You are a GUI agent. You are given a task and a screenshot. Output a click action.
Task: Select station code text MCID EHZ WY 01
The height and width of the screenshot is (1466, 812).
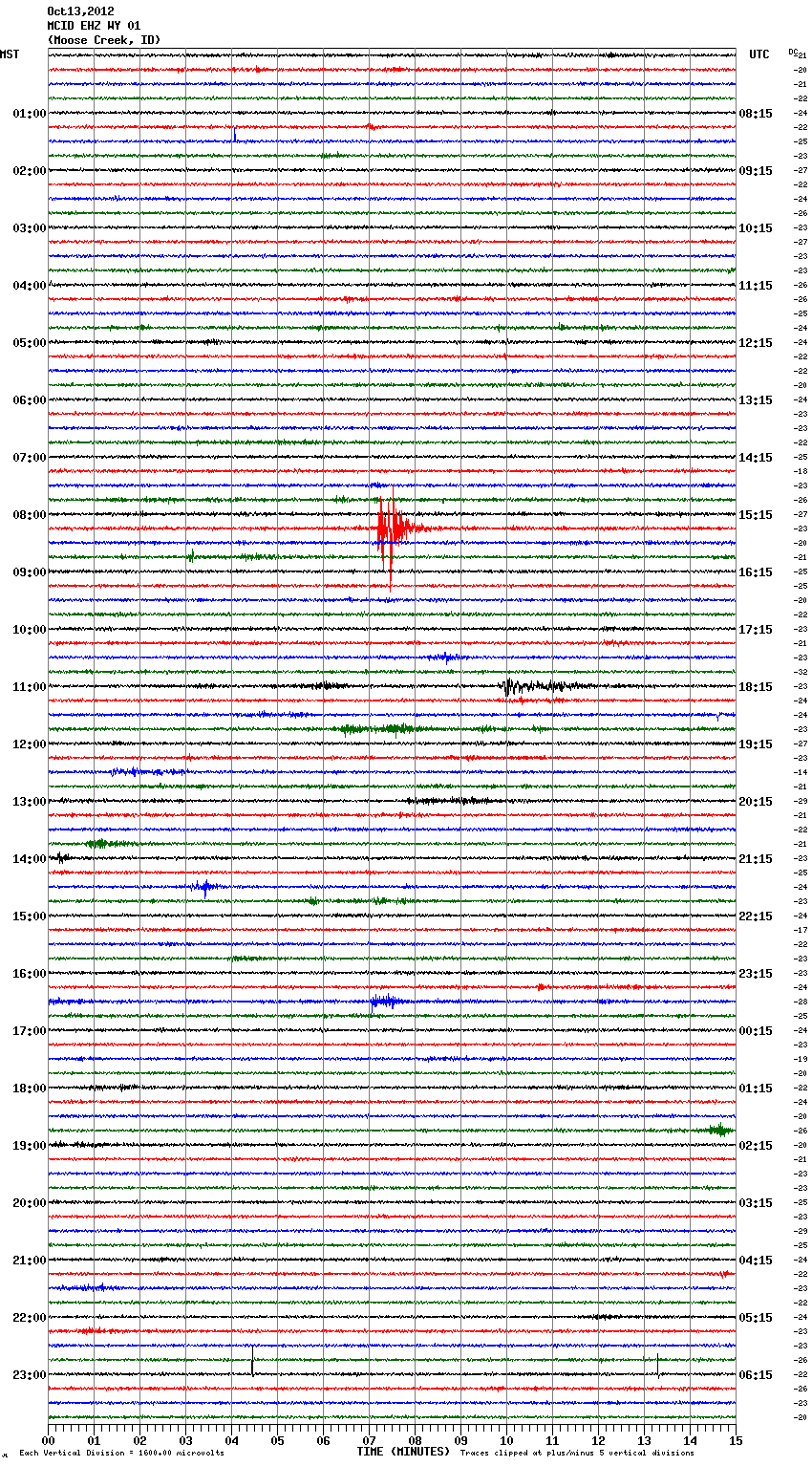pyautogui.click(x=94, y=26)
